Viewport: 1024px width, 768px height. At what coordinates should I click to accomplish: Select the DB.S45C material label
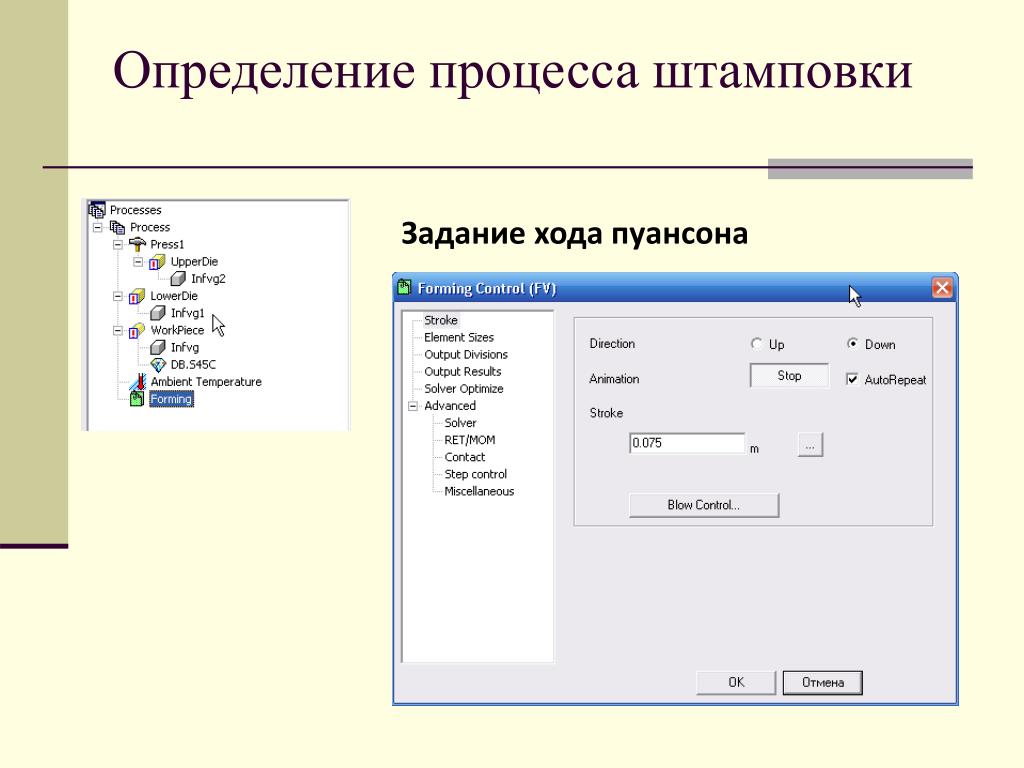tap(193, 364)
